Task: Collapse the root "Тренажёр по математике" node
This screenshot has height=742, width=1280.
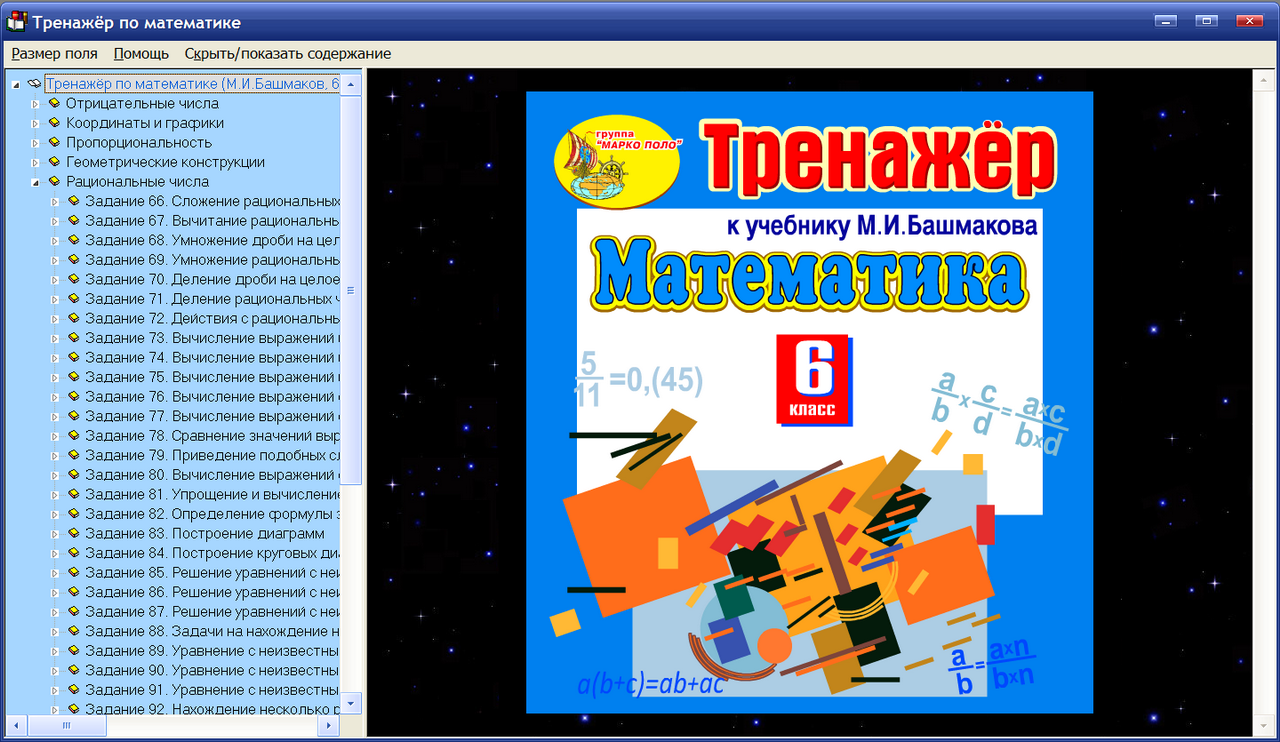Action: [x=14, y=84]
